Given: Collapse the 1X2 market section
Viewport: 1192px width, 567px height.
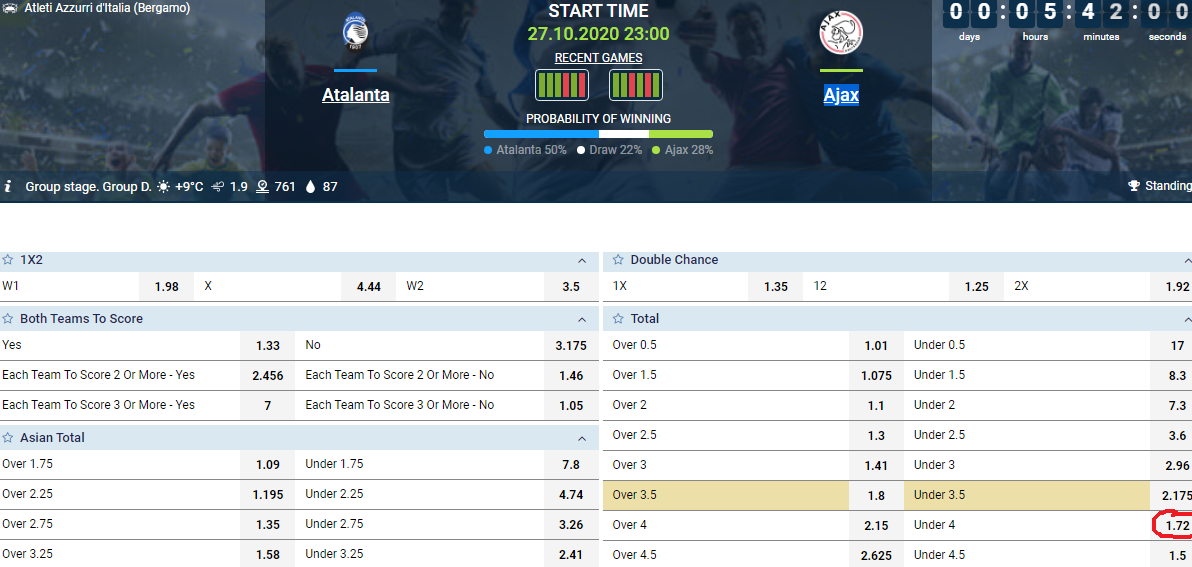Looking at the screenshot, I should point(582,261).
